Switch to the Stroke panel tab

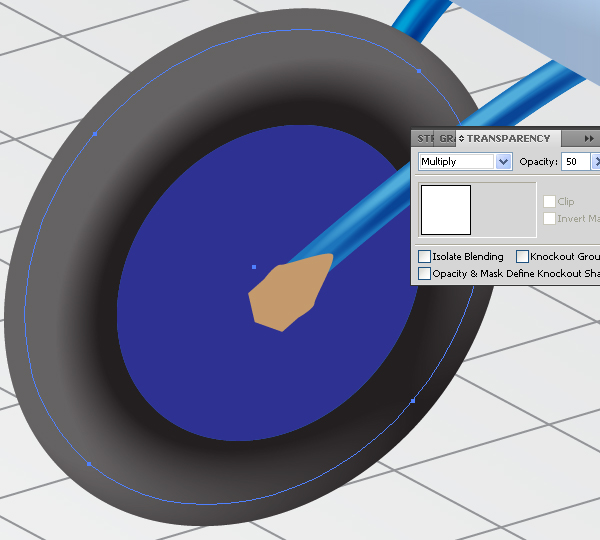pyautogui.click(x=424, y=139)
